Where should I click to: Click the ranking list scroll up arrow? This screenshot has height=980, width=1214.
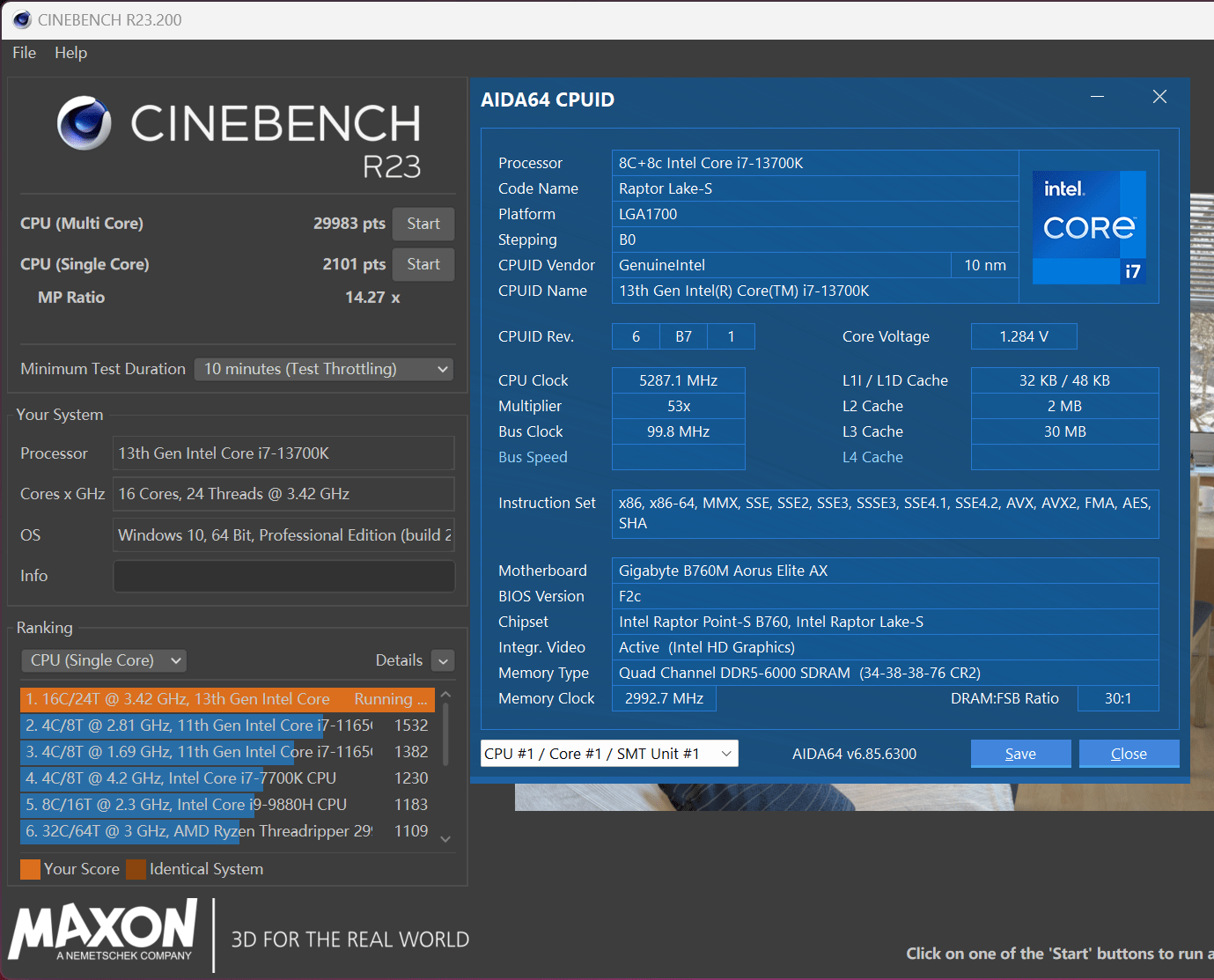445,695
